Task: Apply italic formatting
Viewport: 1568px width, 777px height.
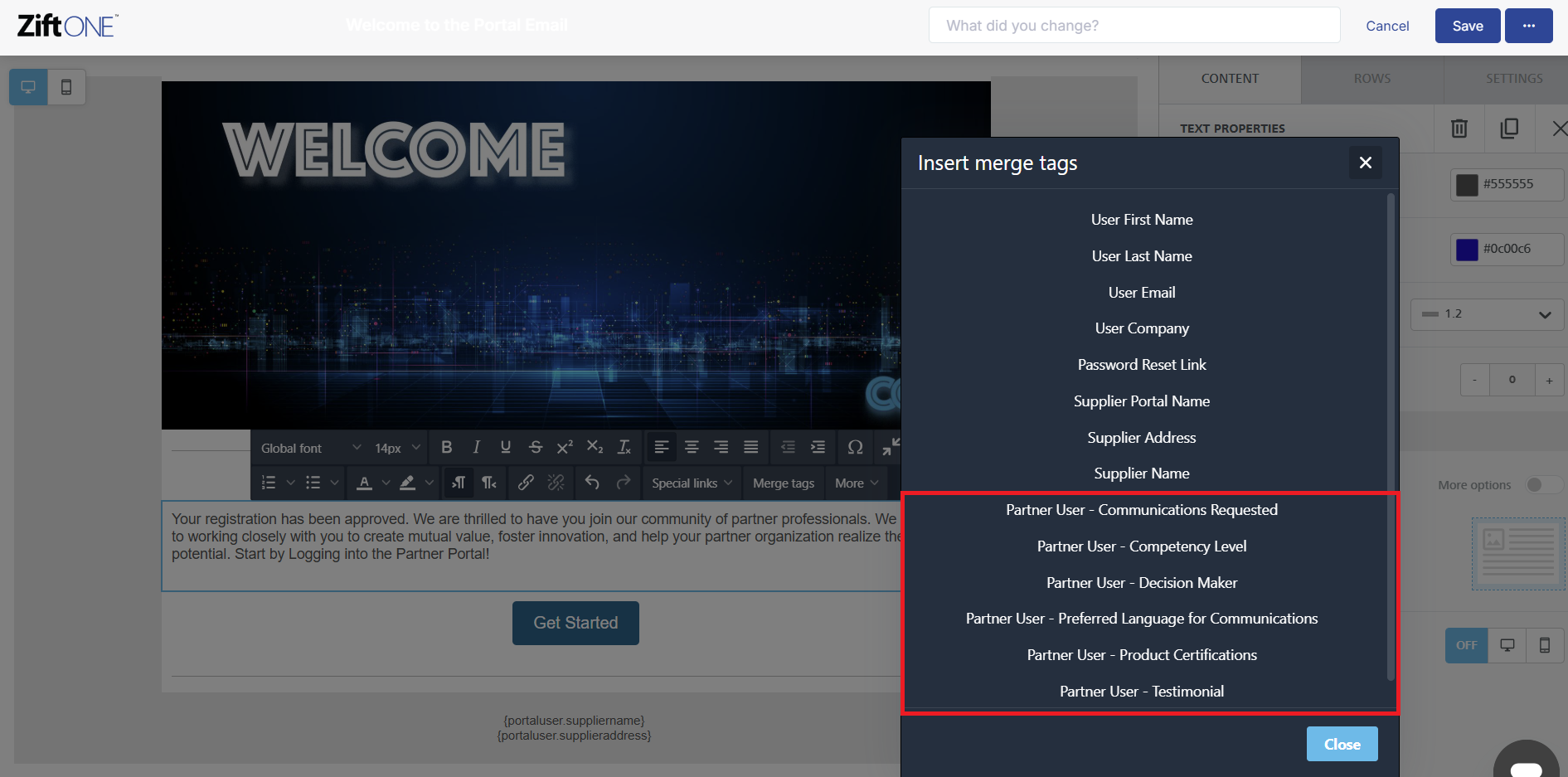Action: tap(476, 448)
